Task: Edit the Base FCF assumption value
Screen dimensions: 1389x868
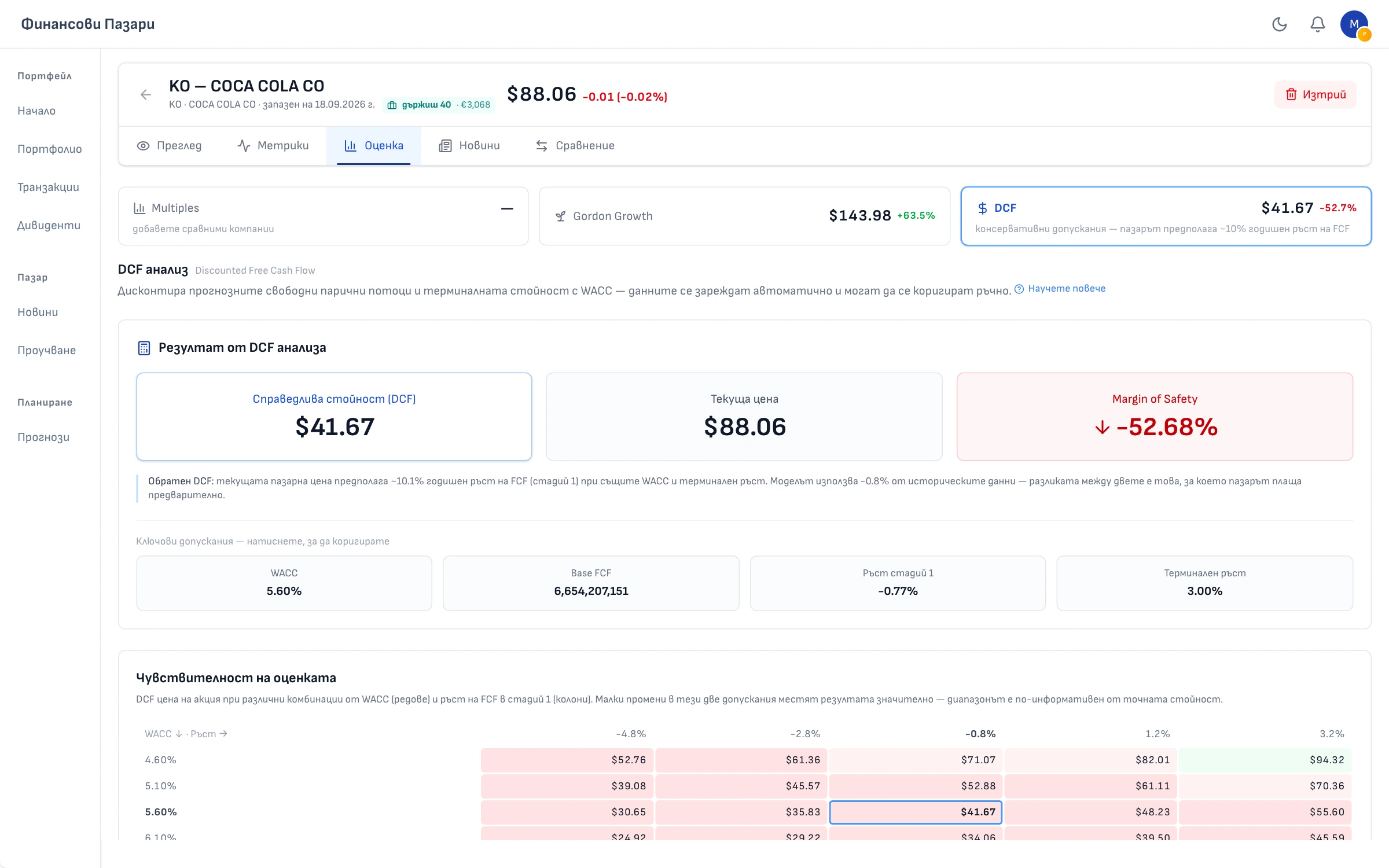Action: pyautogui.click(x=591, y=583)
